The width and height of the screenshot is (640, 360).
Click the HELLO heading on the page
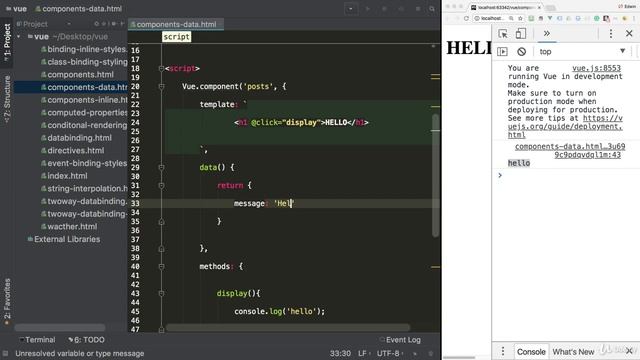pos(468,48)
